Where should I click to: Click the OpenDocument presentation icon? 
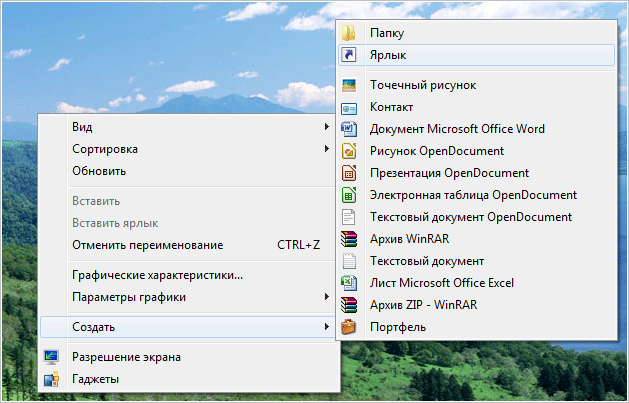(x=349, y=173)
